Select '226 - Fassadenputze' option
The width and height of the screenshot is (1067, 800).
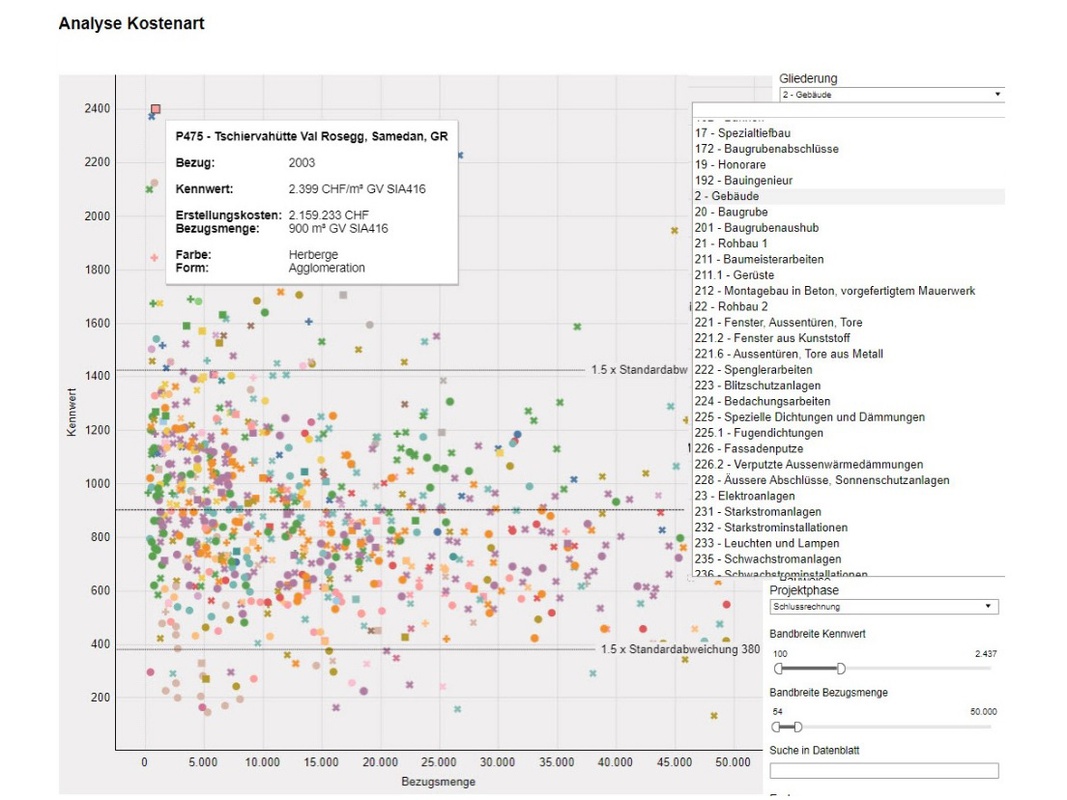(848, 448)
